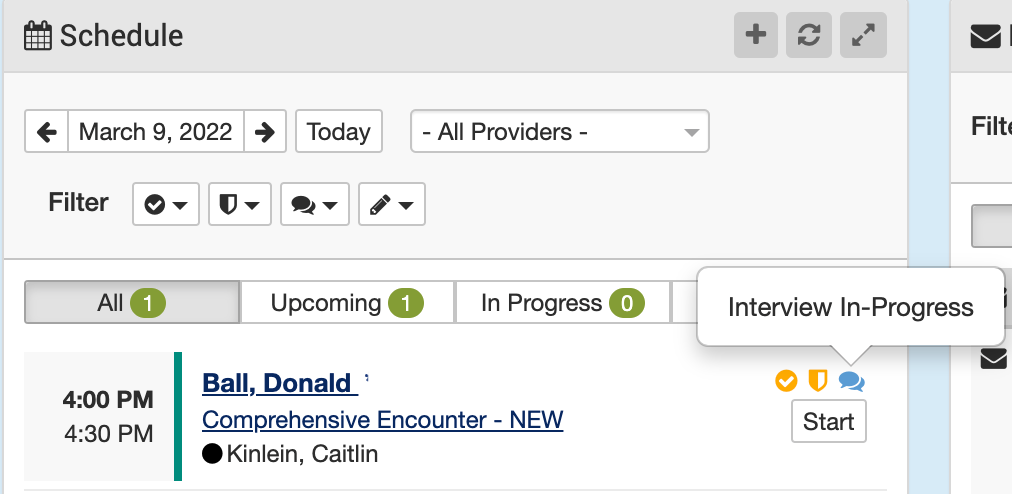
Task: Open the chat bubbles filter dropdown
Action: 314,204
